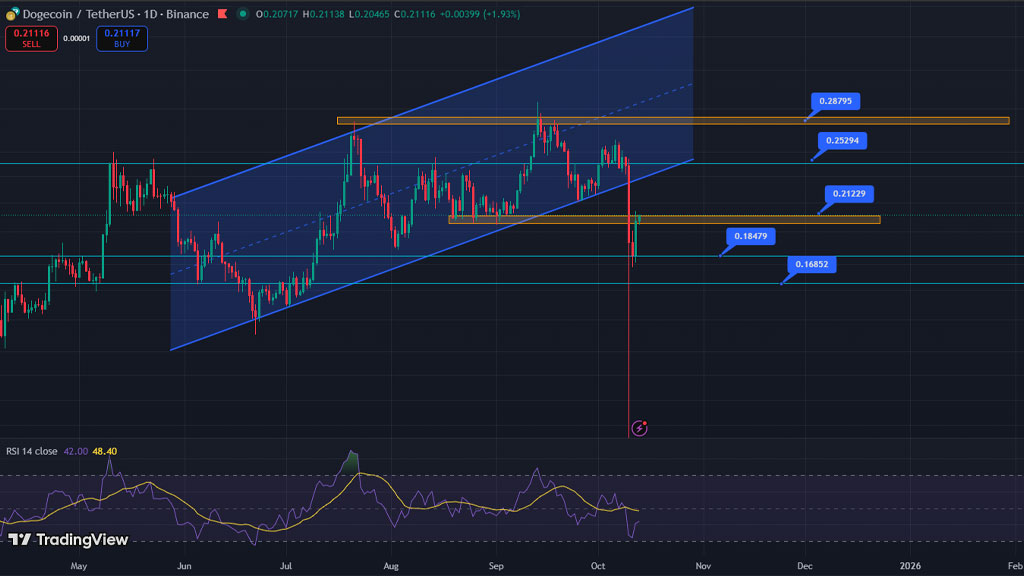Click the Aug label on time axis
The image size is (1024, 576).
pyautogui.click(x=391, y=565)
